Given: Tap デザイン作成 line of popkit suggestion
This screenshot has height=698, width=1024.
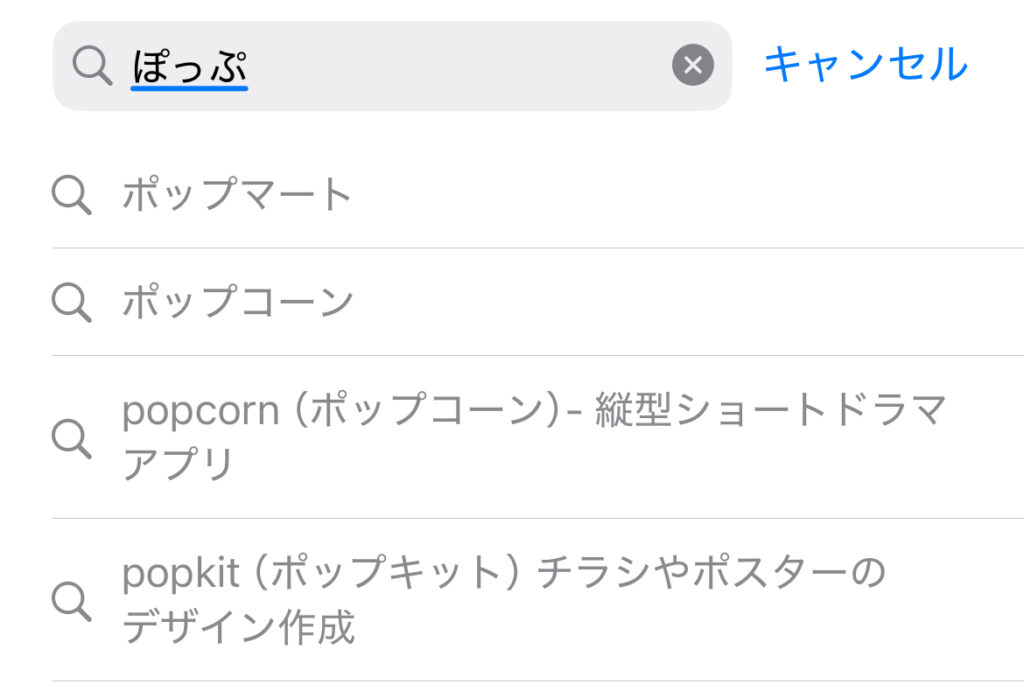Looking at the screenshot, I should tap(238, 628).
